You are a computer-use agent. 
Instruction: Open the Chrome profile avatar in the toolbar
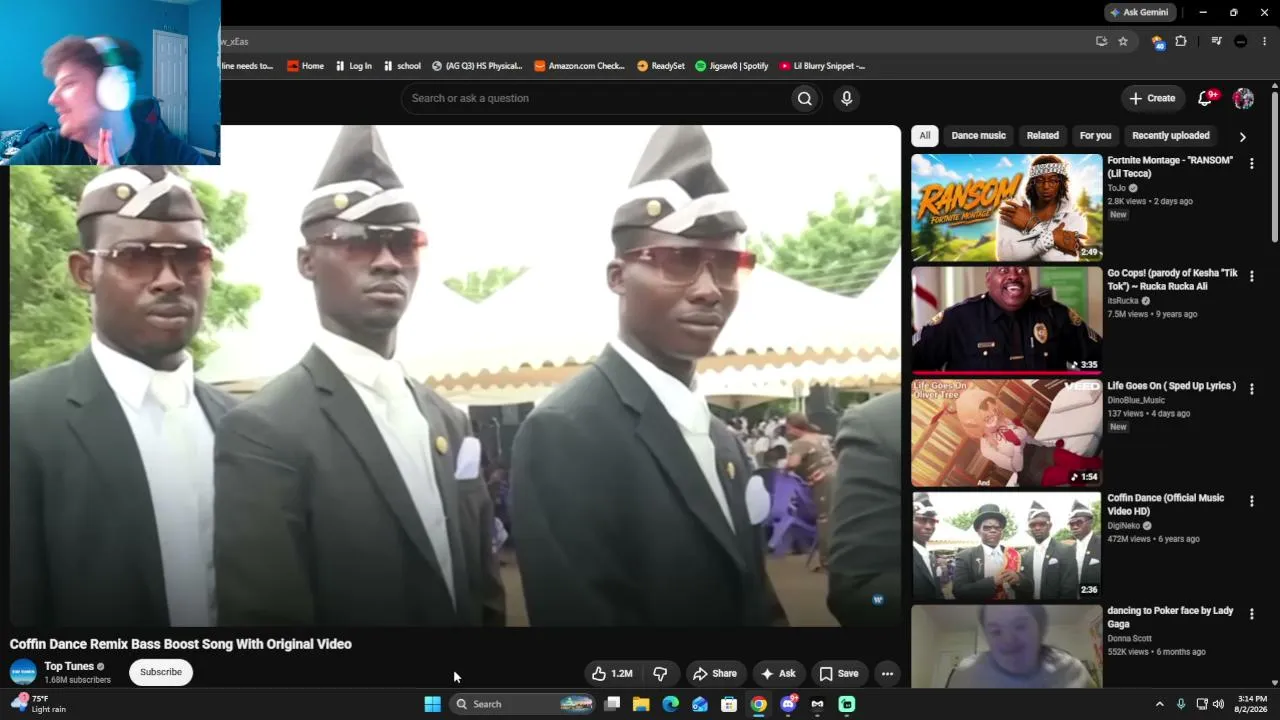[x=1241, y=41]
